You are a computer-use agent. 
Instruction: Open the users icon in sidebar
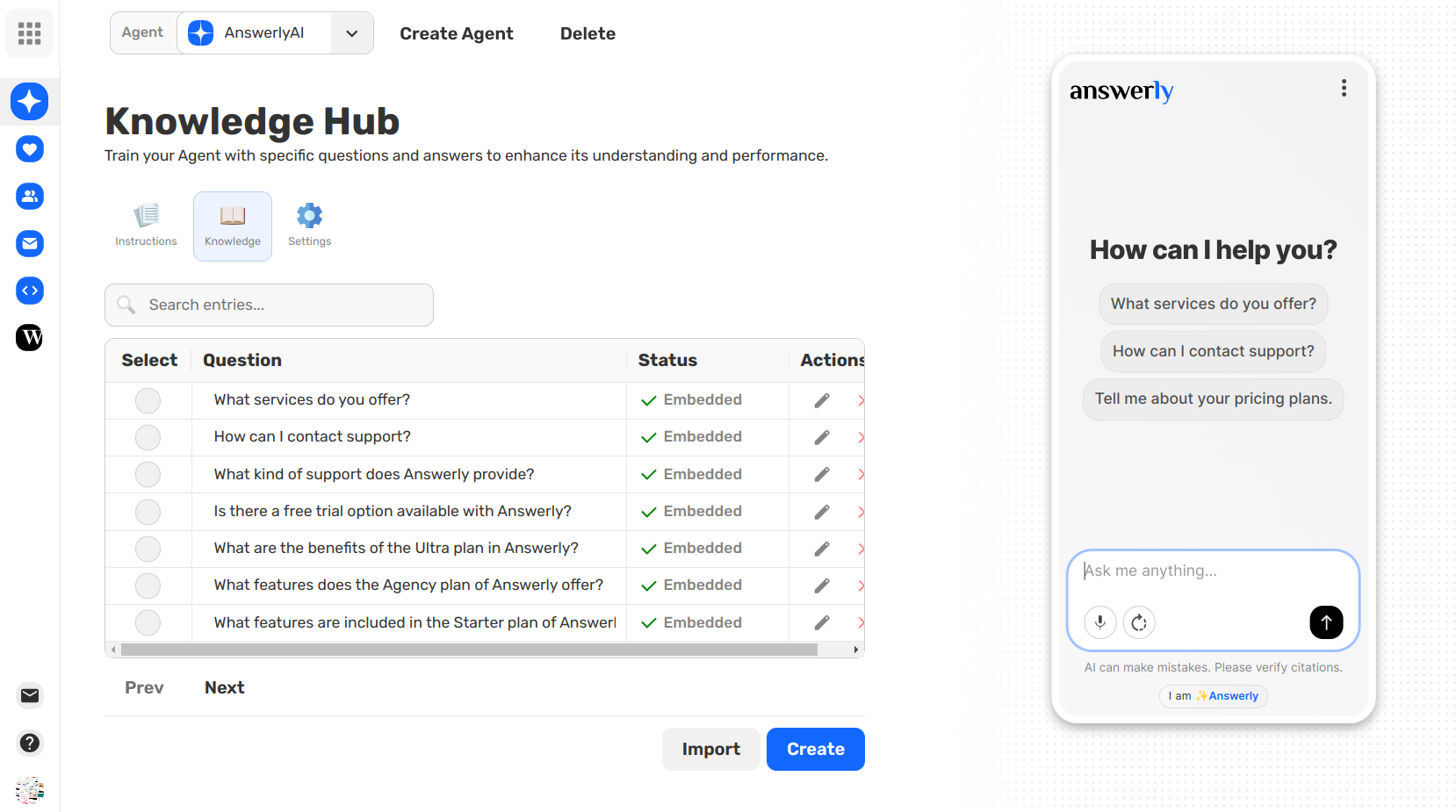coord(30,196)
